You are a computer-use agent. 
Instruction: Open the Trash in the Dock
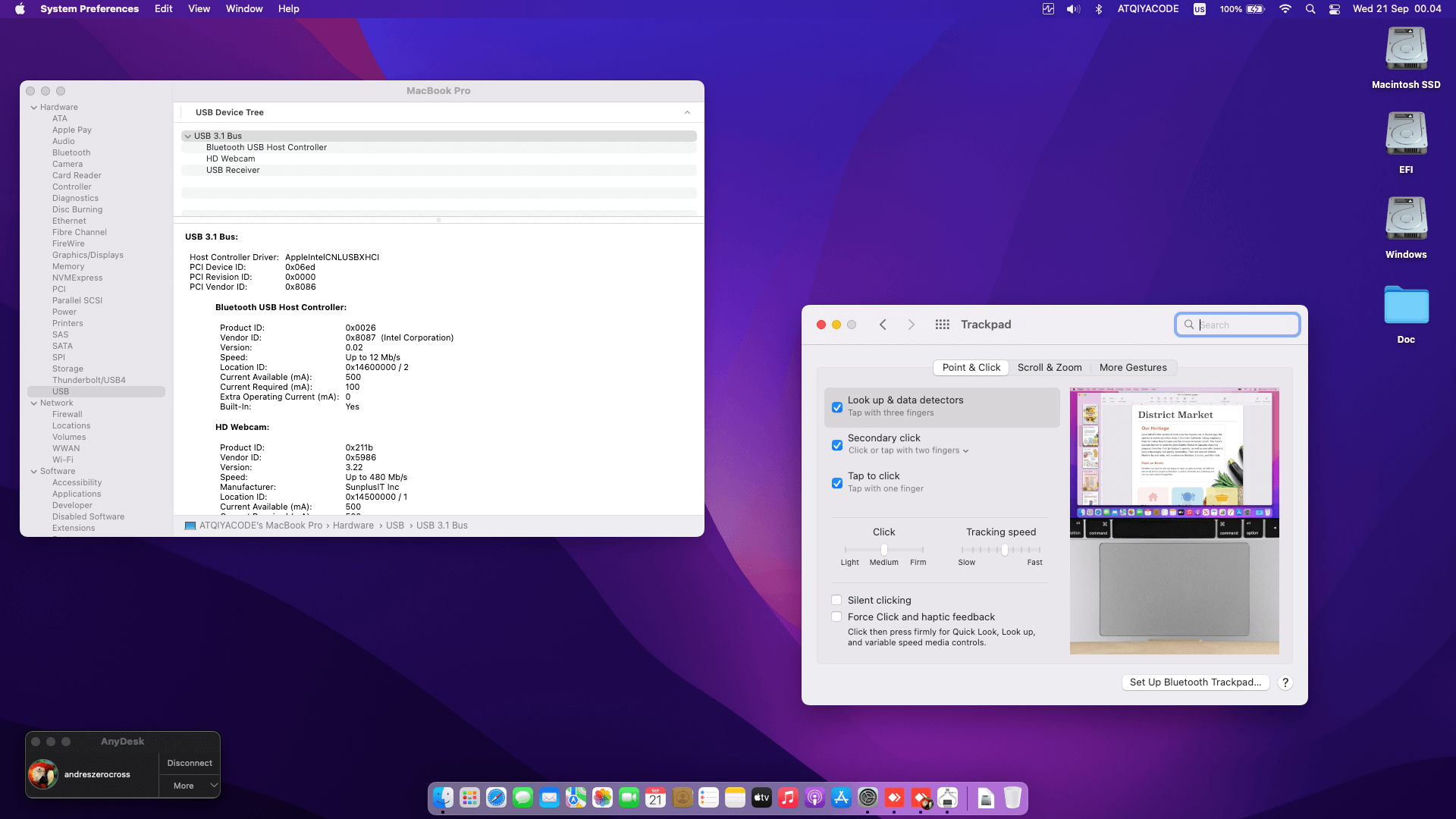point(1012,798)
